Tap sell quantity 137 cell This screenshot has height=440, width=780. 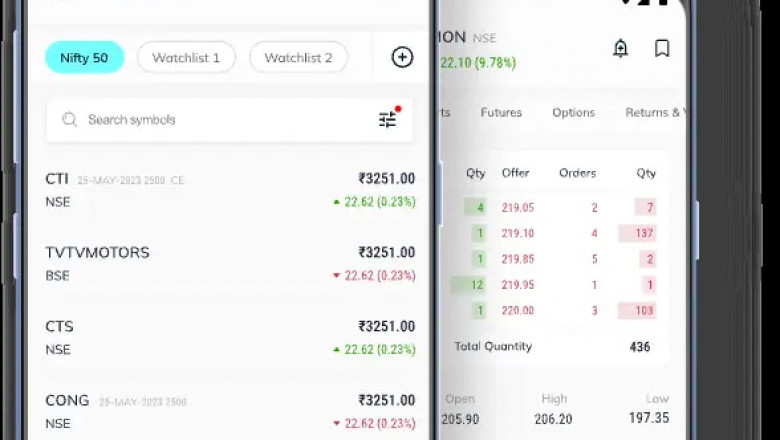637,233
